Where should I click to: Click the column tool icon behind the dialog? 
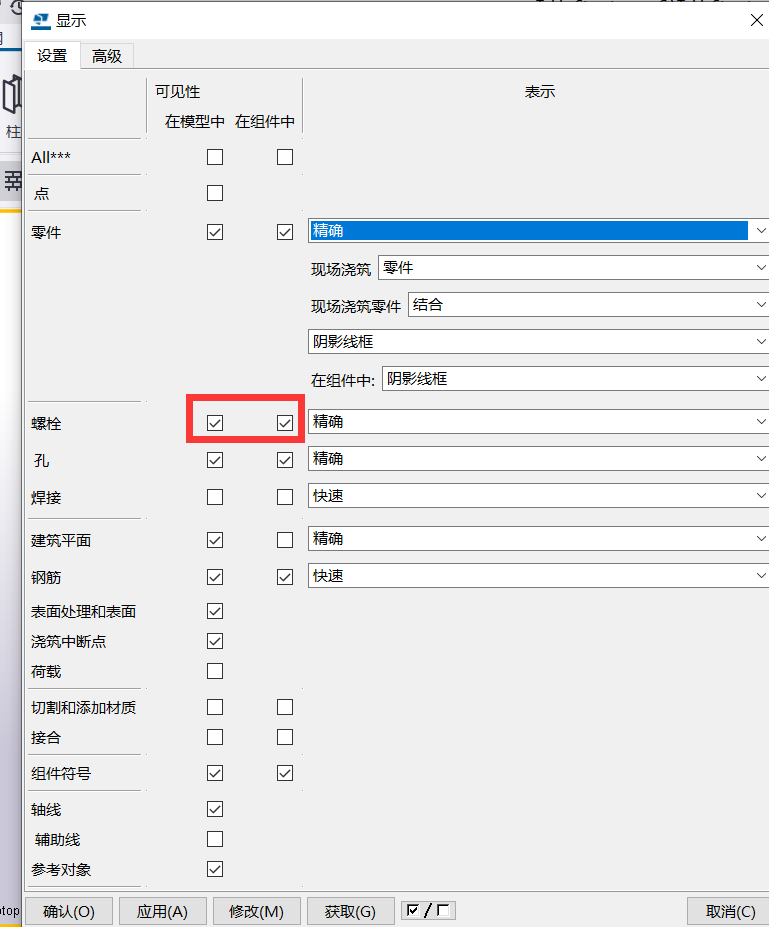pos(11,95)
